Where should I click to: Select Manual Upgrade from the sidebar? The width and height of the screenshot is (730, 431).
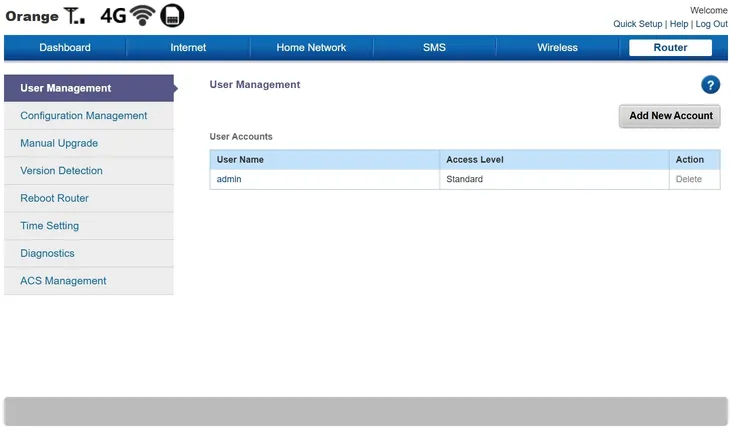click(59, 144)
